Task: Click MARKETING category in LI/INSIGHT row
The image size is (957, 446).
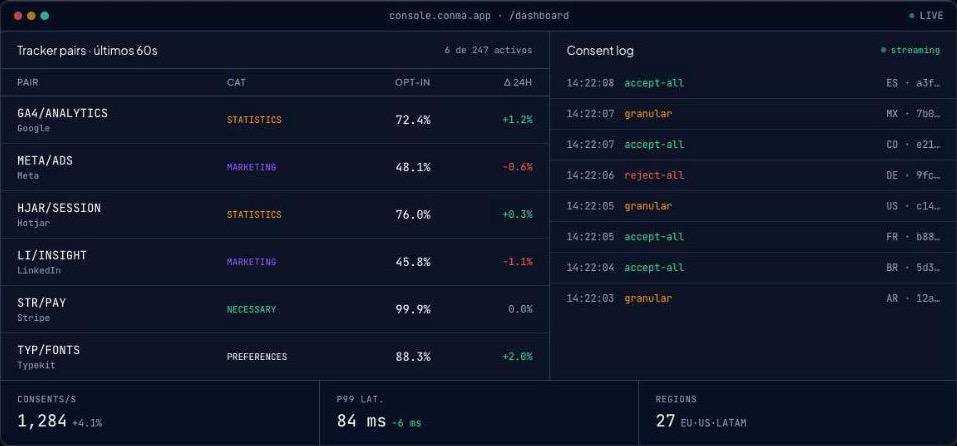Action: click(251, 262)
